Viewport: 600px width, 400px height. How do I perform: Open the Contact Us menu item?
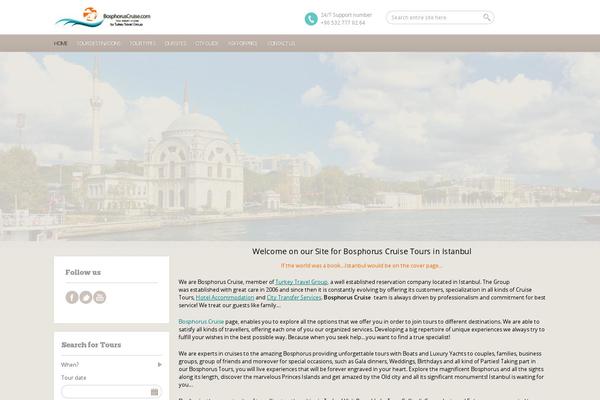[x=281, y=43]
